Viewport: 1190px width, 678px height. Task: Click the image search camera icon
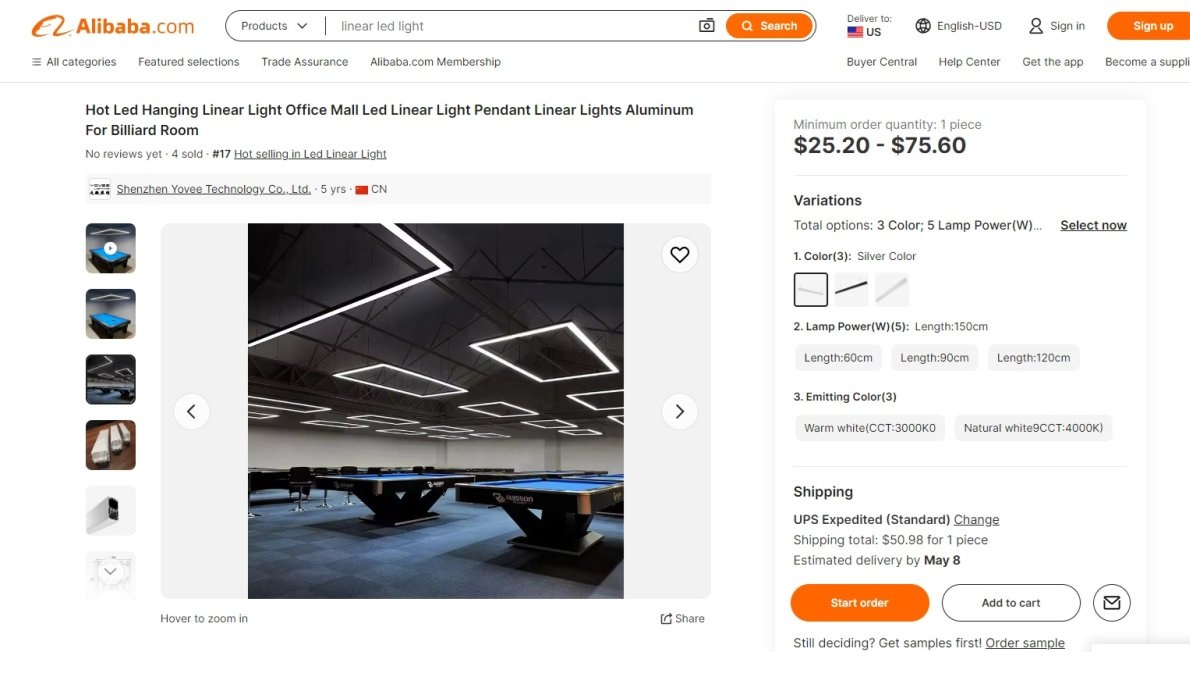coord(707,24)
